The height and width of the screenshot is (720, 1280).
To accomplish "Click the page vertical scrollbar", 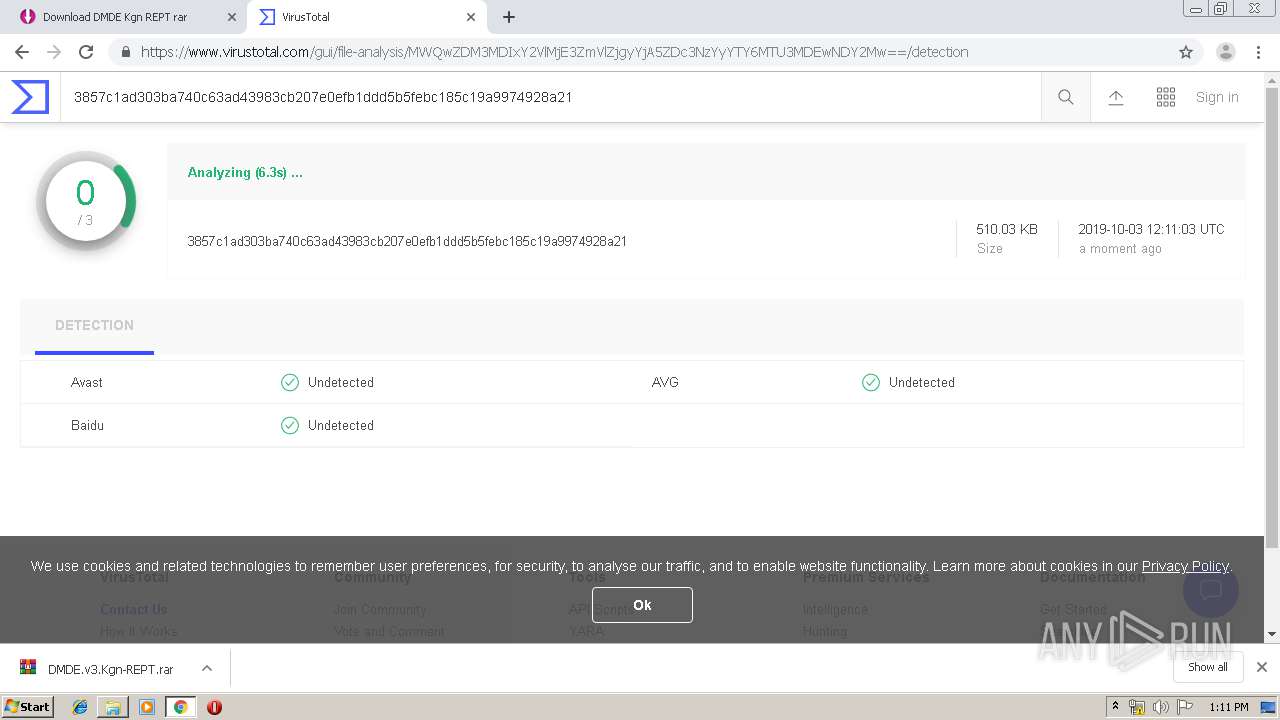I will (x=1272, y=318).
